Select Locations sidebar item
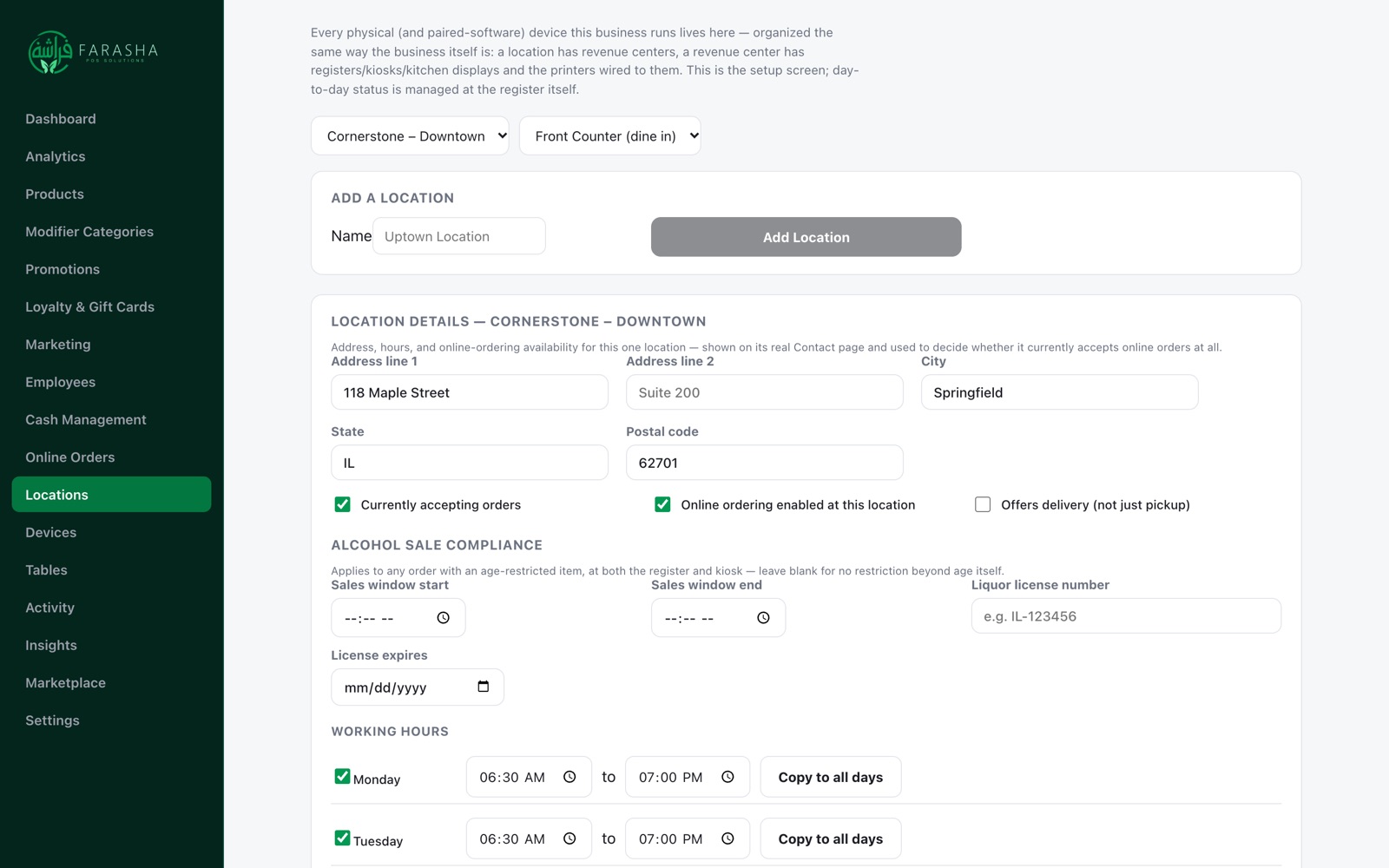 coord(112,495)
